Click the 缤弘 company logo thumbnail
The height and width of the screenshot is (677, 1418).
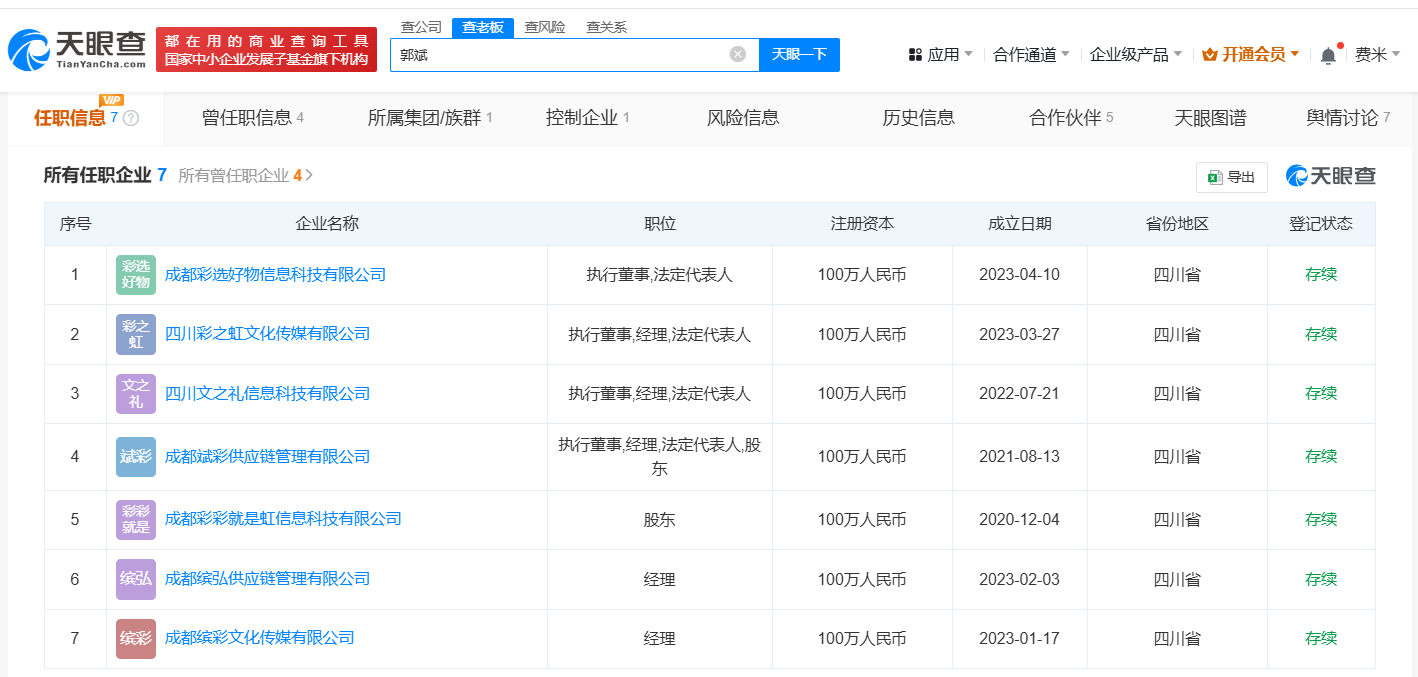pyautogui.click(x=136, y=579)
